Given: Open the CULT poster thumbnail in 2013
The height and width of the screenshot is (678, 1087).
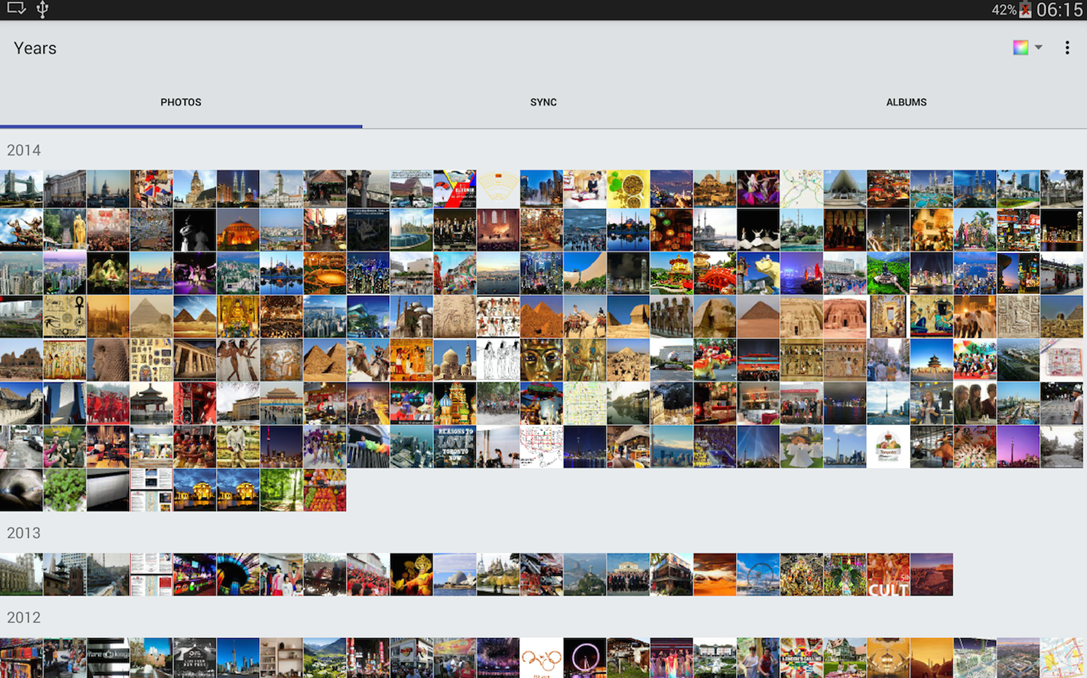Looking at the screenshot, I should pyautogui.click(x=888, y=575).
